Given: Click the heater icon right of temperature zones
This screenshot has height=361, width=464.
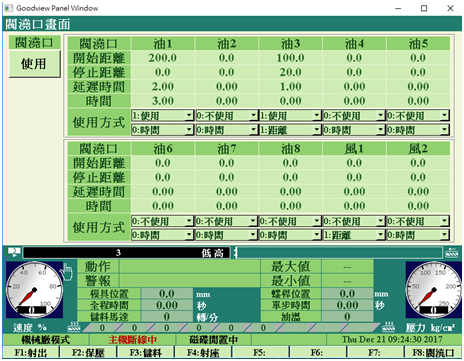Looking at the screenshot, I should tap(388, 328).
